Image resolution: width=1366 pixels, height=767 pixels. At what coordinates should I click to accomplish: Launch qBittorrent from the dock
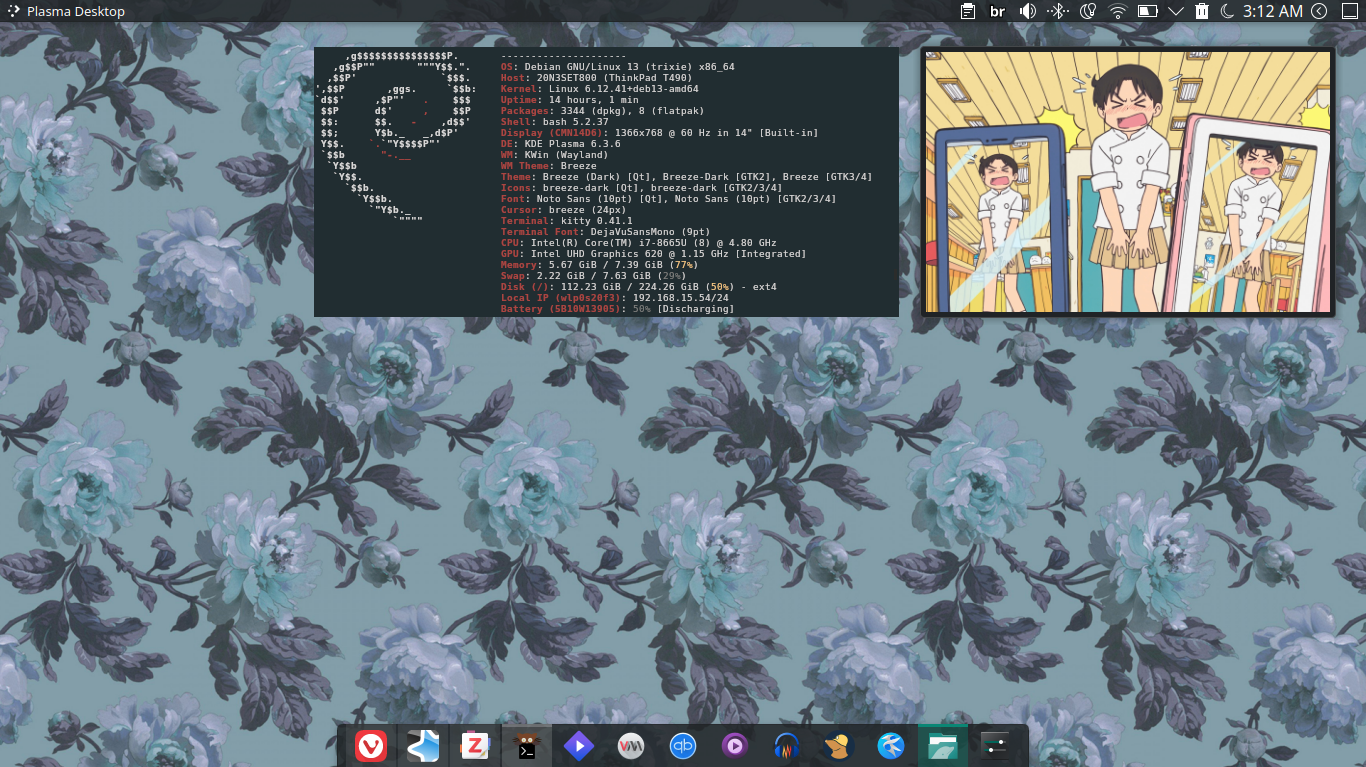click(x=683, y=745)
